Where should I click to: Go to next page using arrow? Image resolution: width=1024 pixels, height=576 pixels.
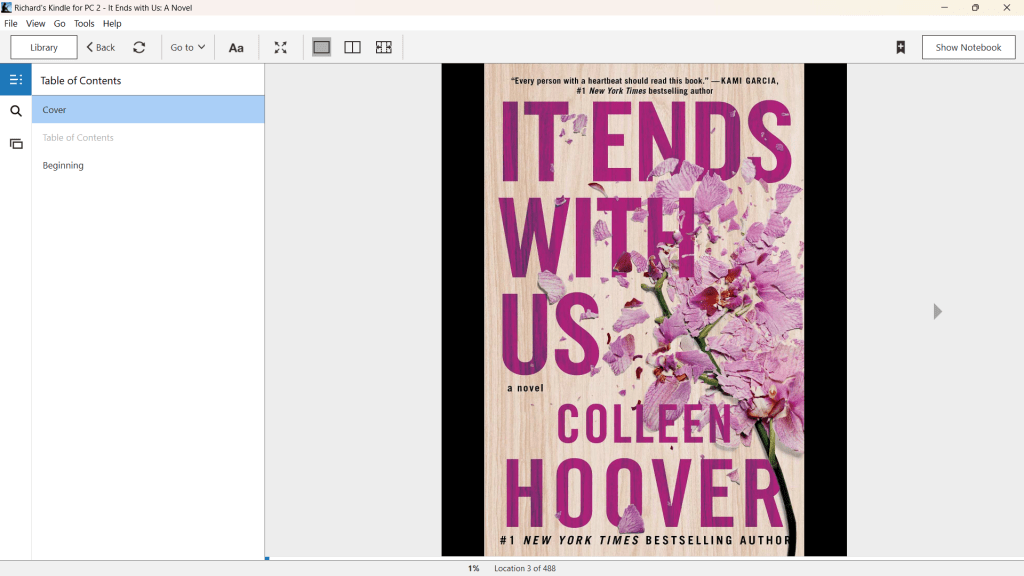pyautogui.click(x=937, y=312)
